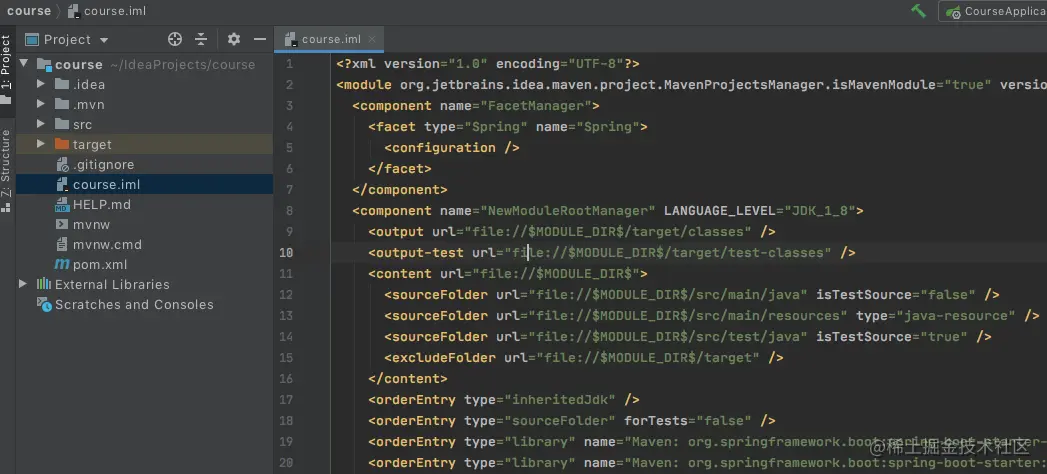Image resolution: width=1047 pixels, height=474 pixels.
Task: Click the HELP.md markdown file icon
Action: click(x=62, y=204)
